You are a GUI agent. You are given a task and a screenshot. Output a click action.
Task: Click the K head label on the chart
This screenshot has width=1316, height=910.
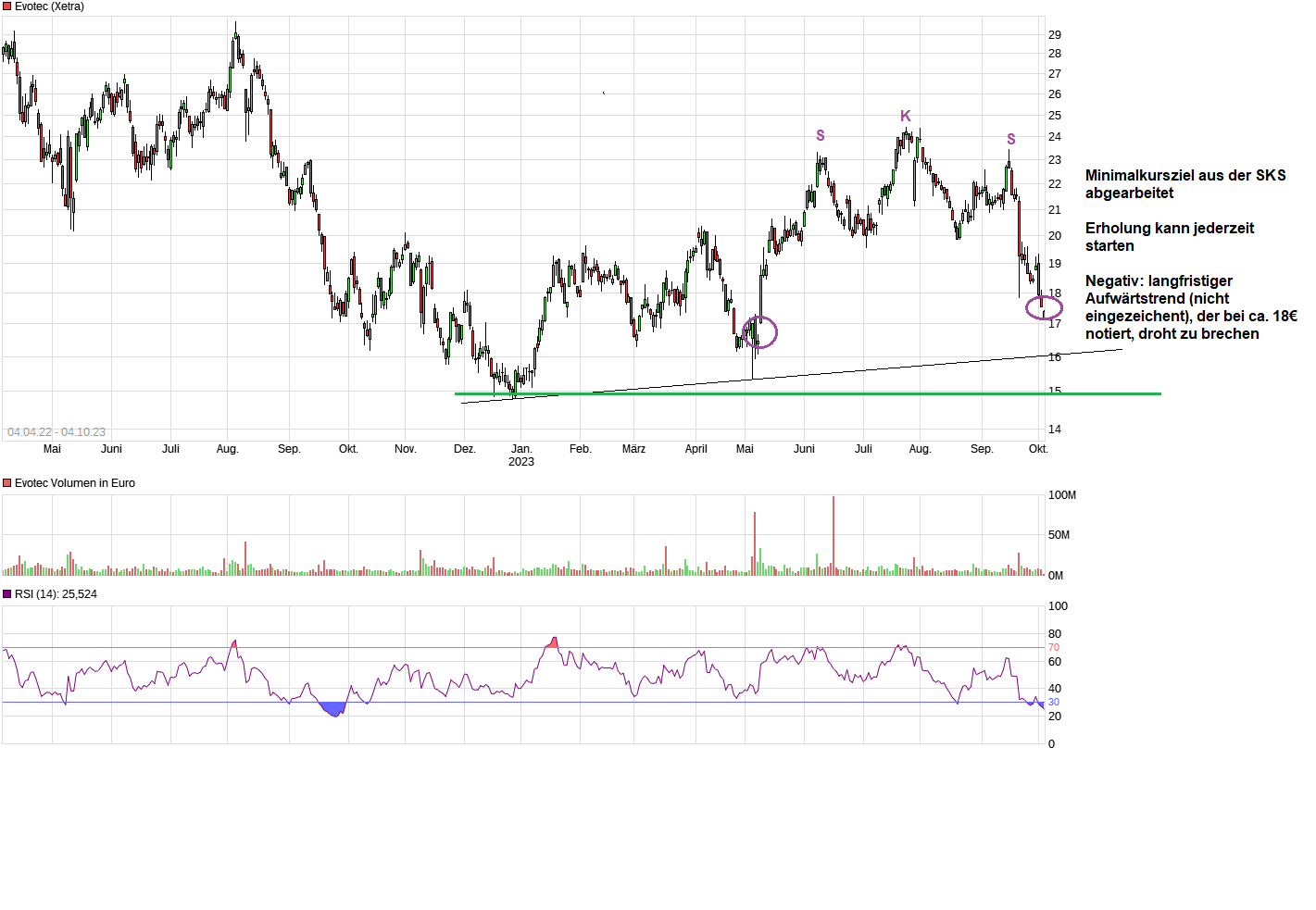point(906,116)
